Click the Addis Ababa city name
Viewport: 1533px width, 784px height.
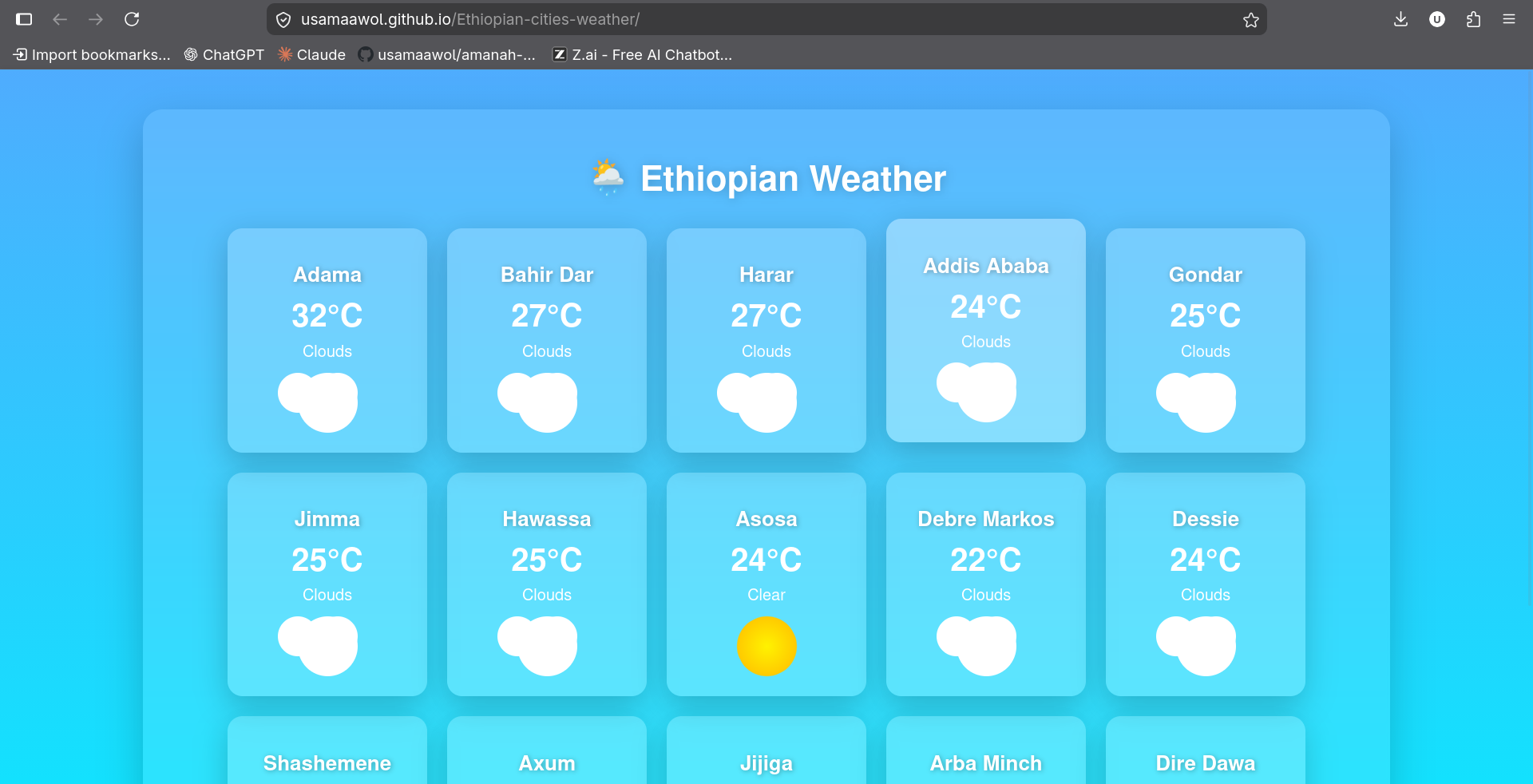986,266
